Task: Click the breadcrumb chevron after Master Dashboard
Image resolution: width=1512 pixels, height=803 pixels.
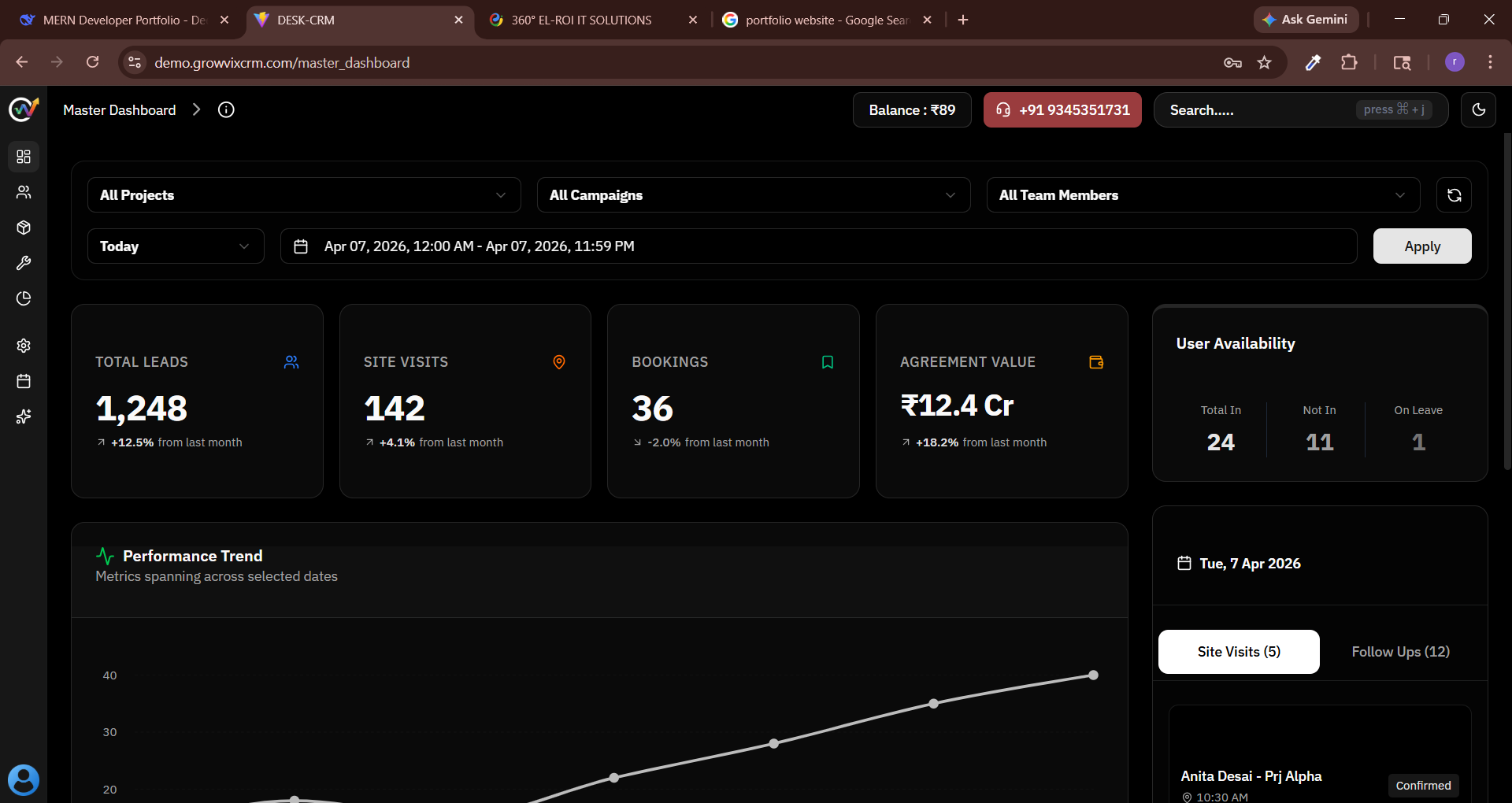Action: point(197,110)
